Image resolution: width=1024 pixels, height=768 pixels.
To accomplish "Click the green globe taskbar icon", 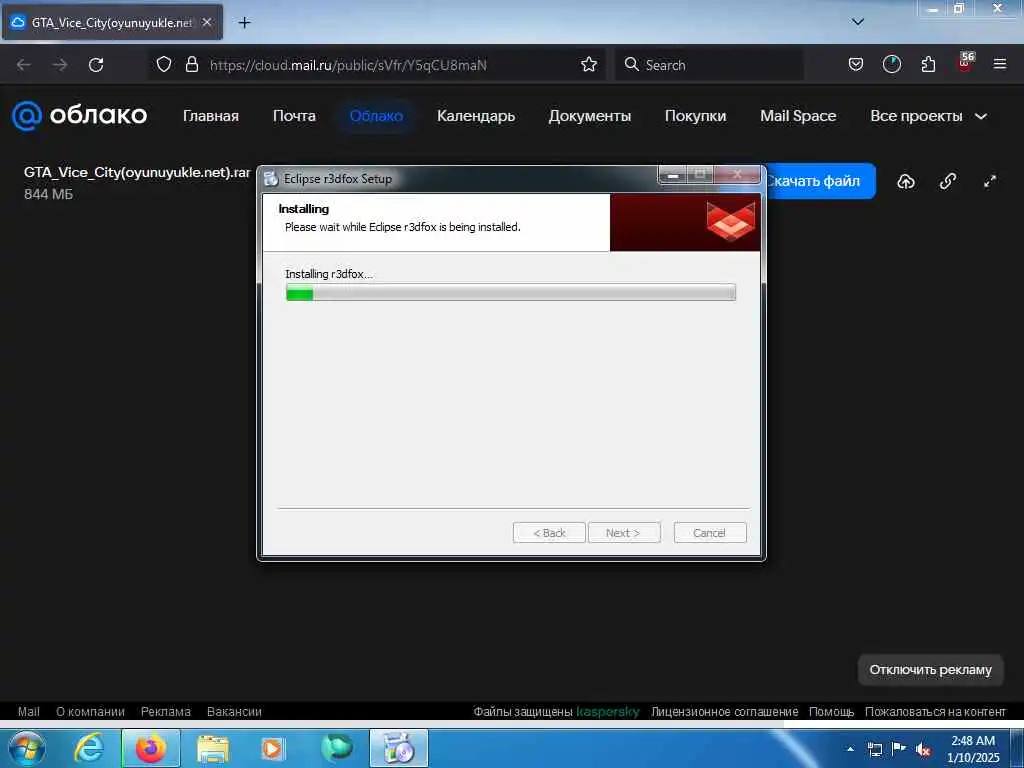I will click(x=337, y=748).
